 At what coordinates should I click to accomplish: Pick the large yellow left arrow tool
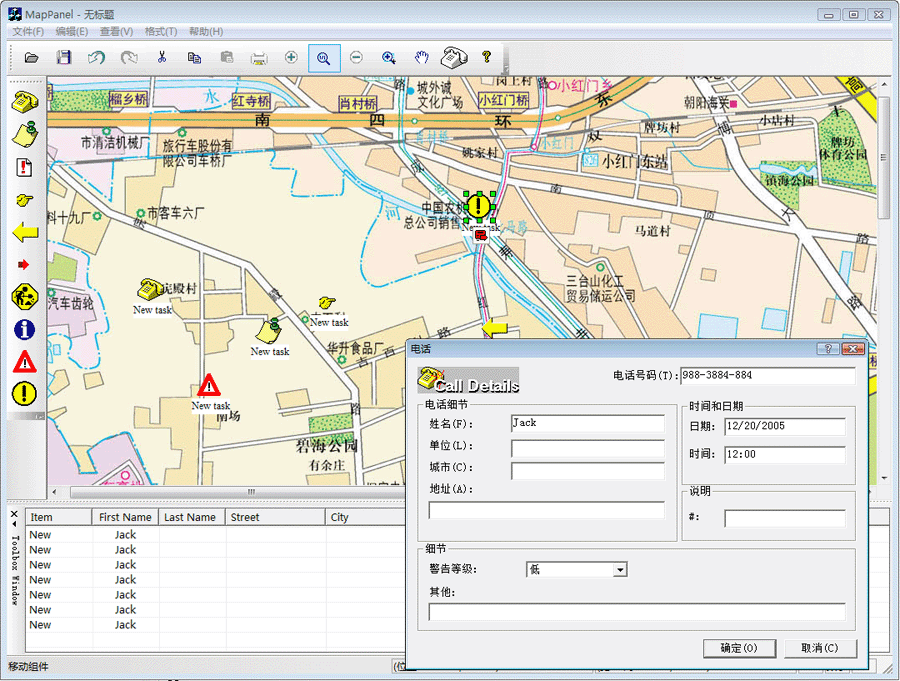coord(25,232)
